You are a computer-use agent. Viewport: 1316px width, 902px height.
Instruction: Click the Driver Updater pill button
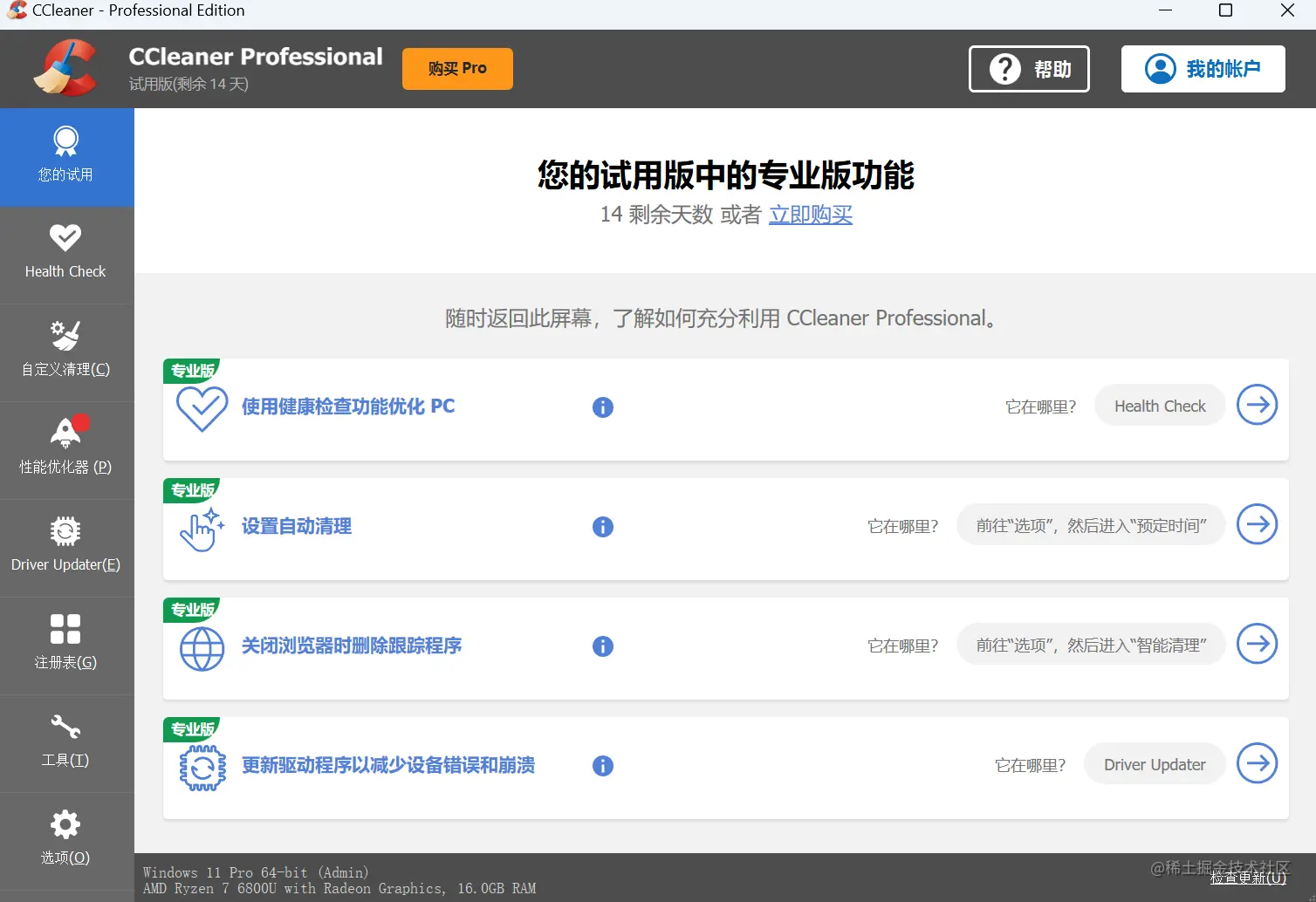pos(1155,764)
